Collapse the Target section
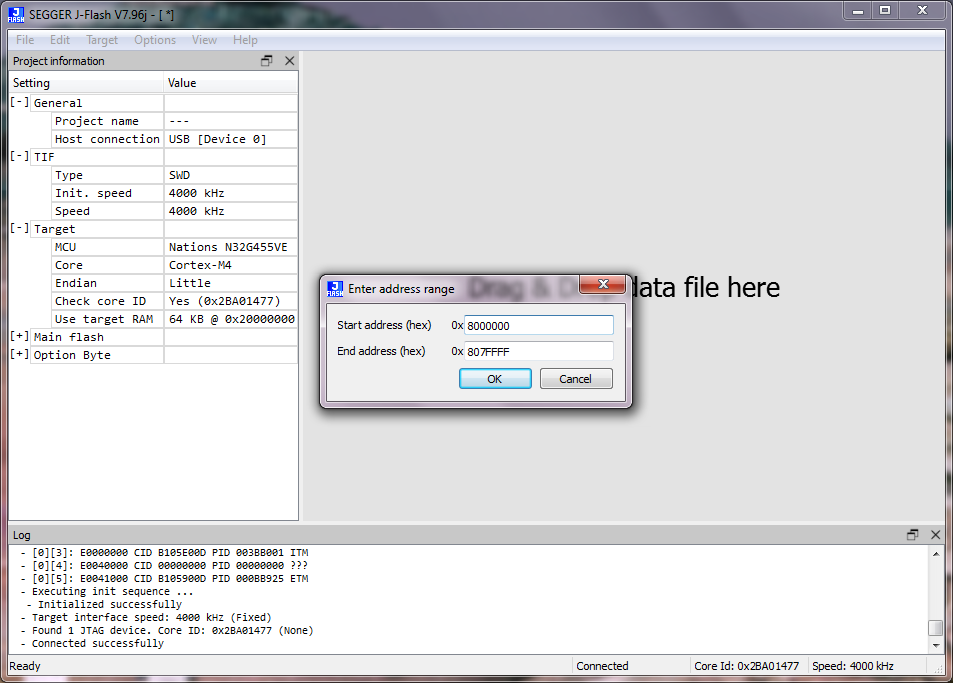This screenshot has height=683, width=953. pos(19,228)
